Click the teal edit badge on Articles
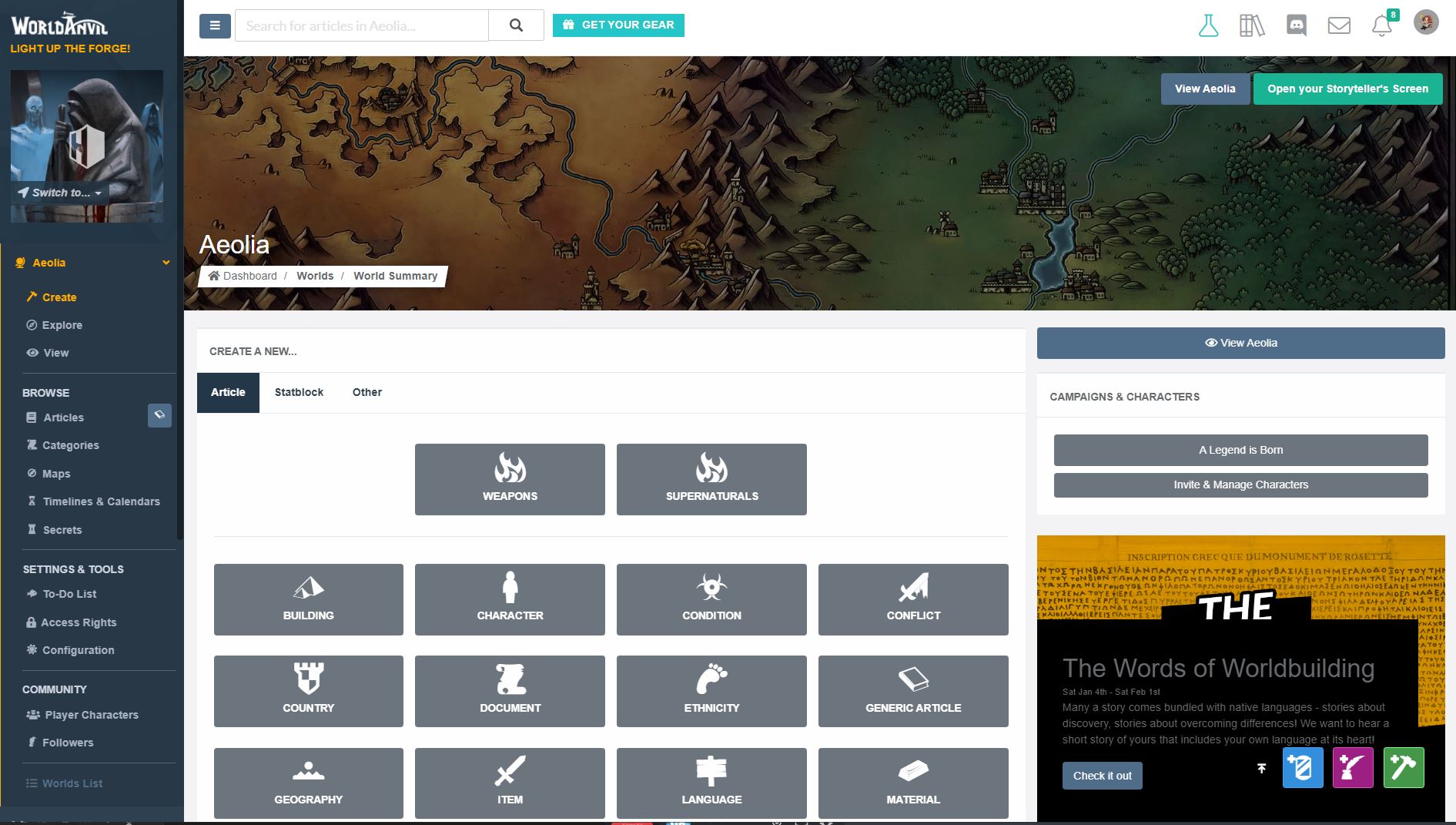Image resolution: width=1456 pixels, height=825 pixels. click(159, 415)
